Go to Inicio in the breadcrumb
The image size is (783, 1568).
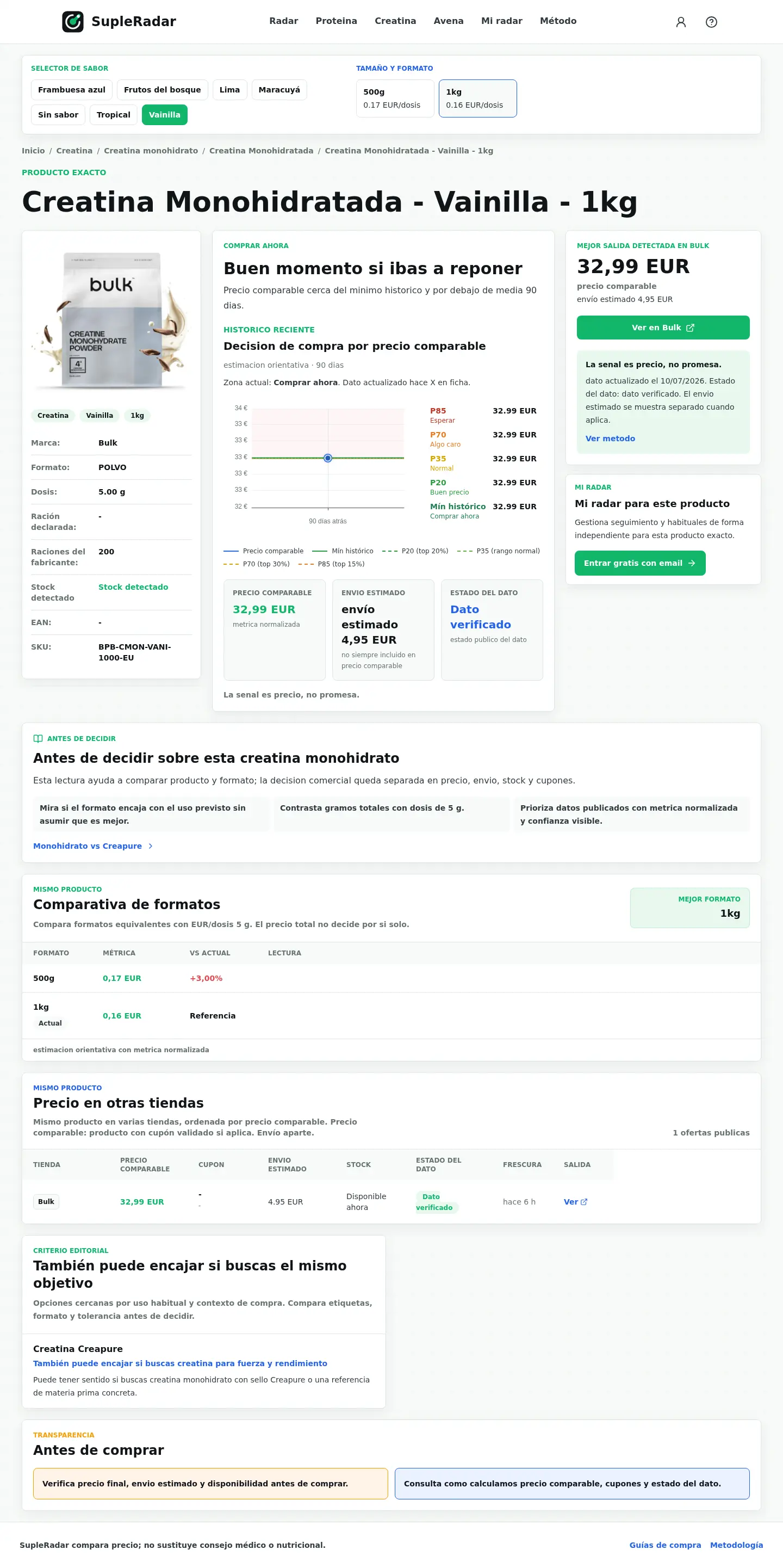(x=34, y=150)
